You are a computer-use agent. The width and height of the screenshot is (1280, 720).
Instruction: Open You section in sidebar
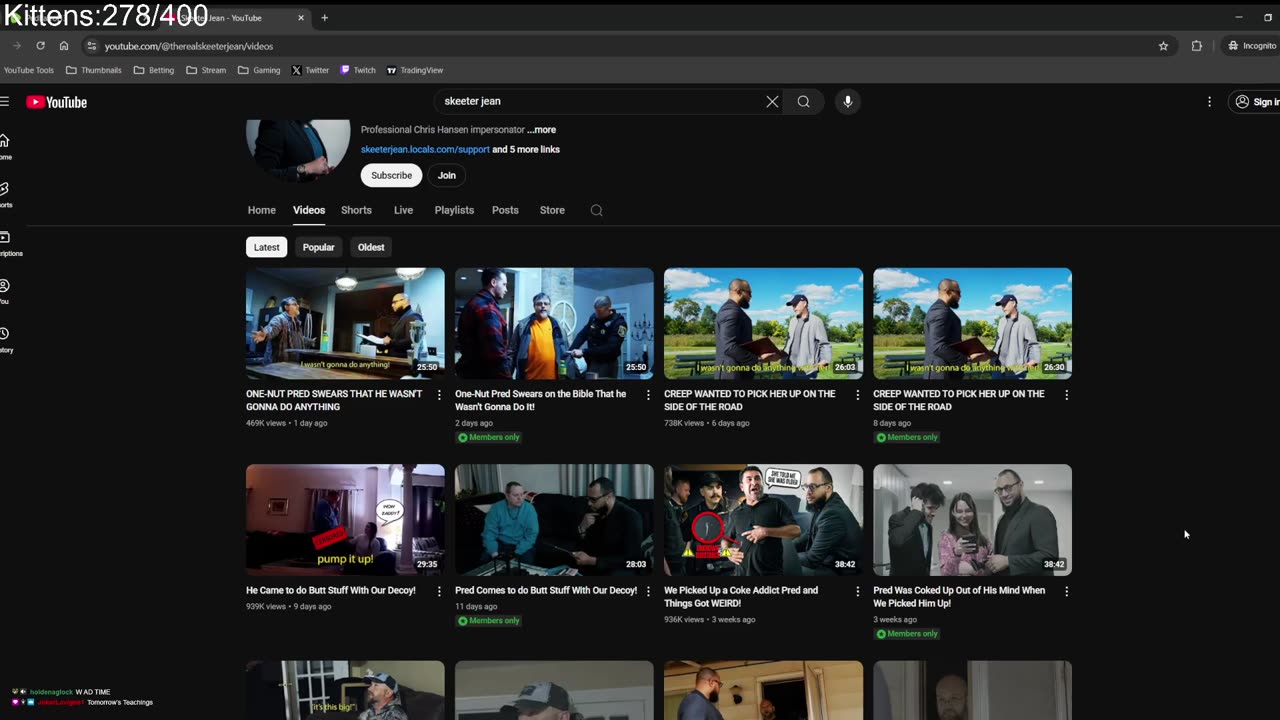pos(5,291)
